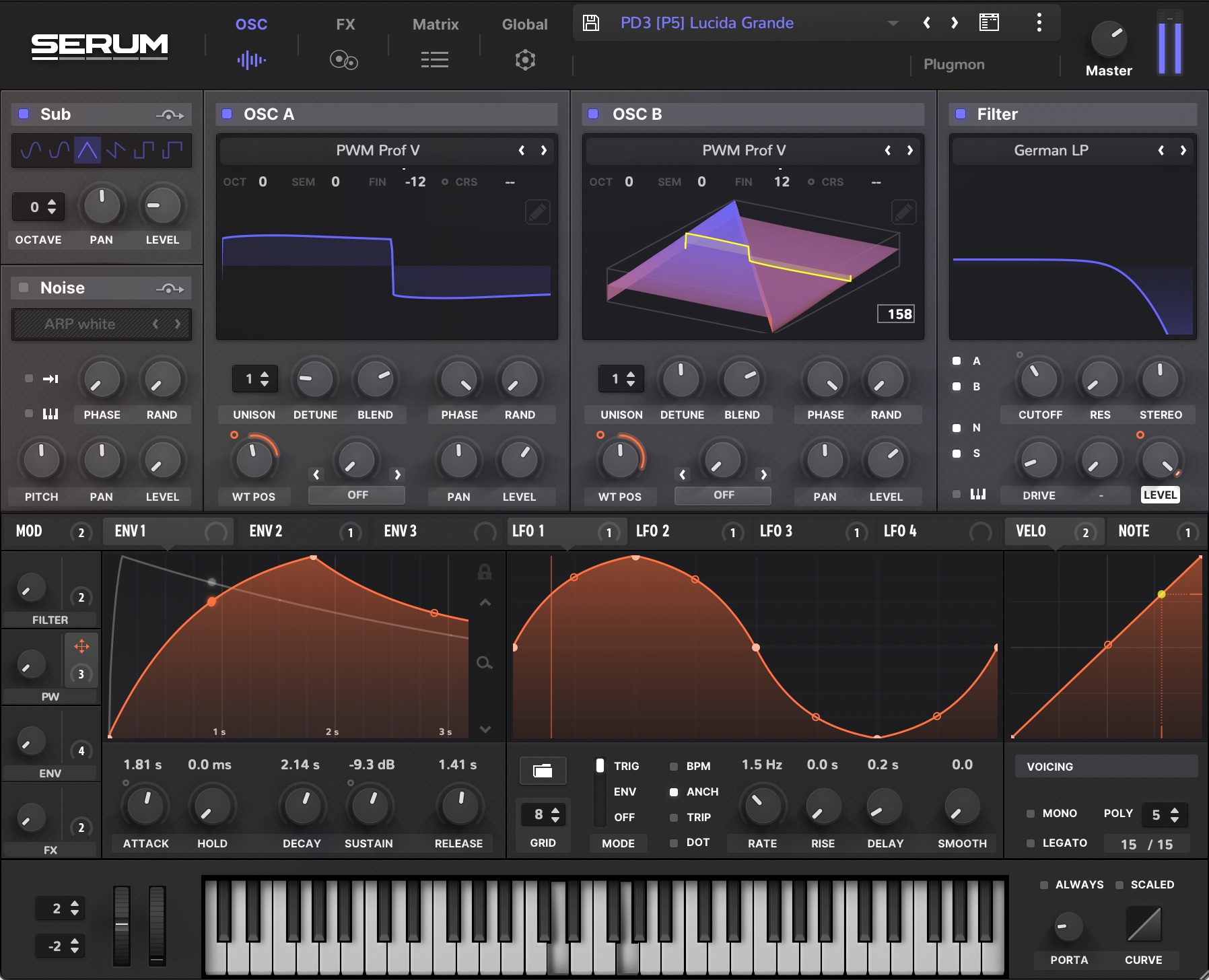Select the LFO ENV mode label
The image size is (1209, 980).
pyautogui.click(x=625, y=792)
